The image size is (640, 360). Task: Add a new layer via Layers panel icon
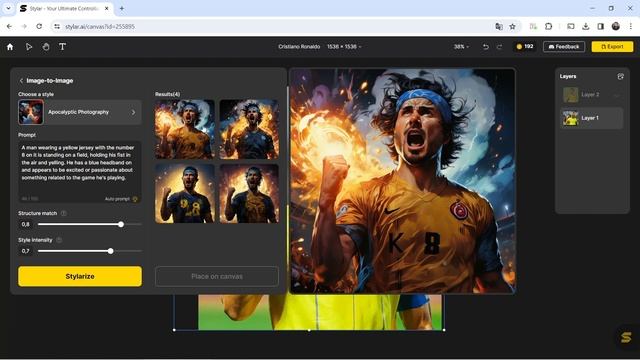(x=620, y=76)
